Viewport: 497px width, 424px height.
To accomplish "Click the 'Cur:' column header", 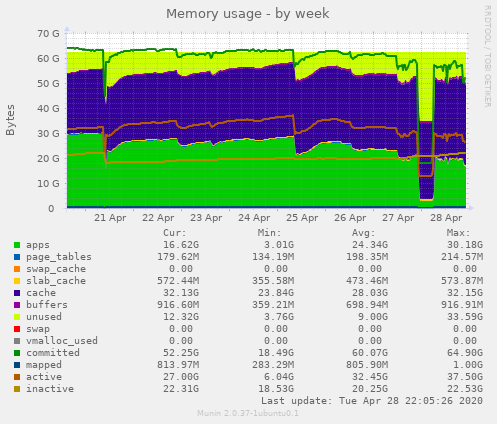I will tap(175, 233).
